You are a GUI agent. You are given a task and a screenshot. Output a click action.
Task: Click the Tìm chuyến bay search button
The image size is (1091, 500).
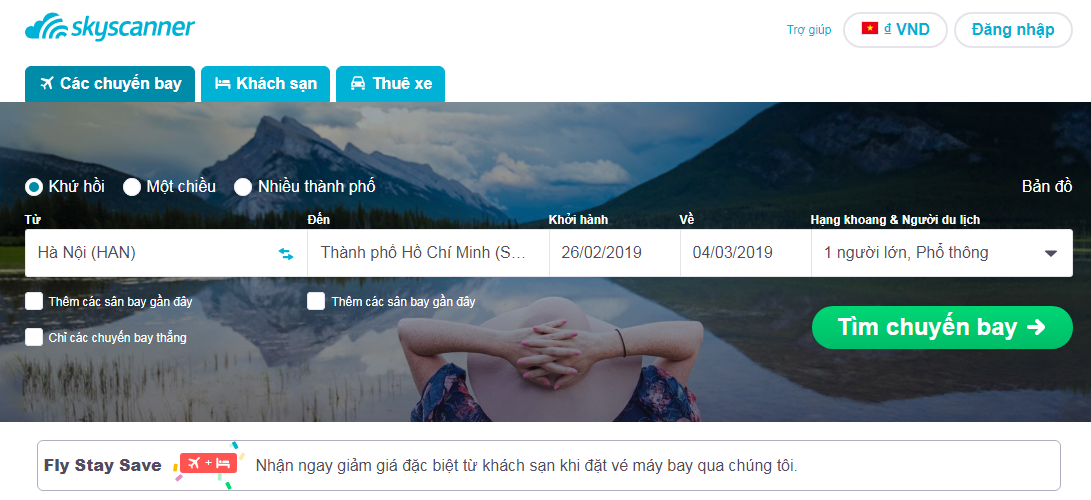[942, 328]
